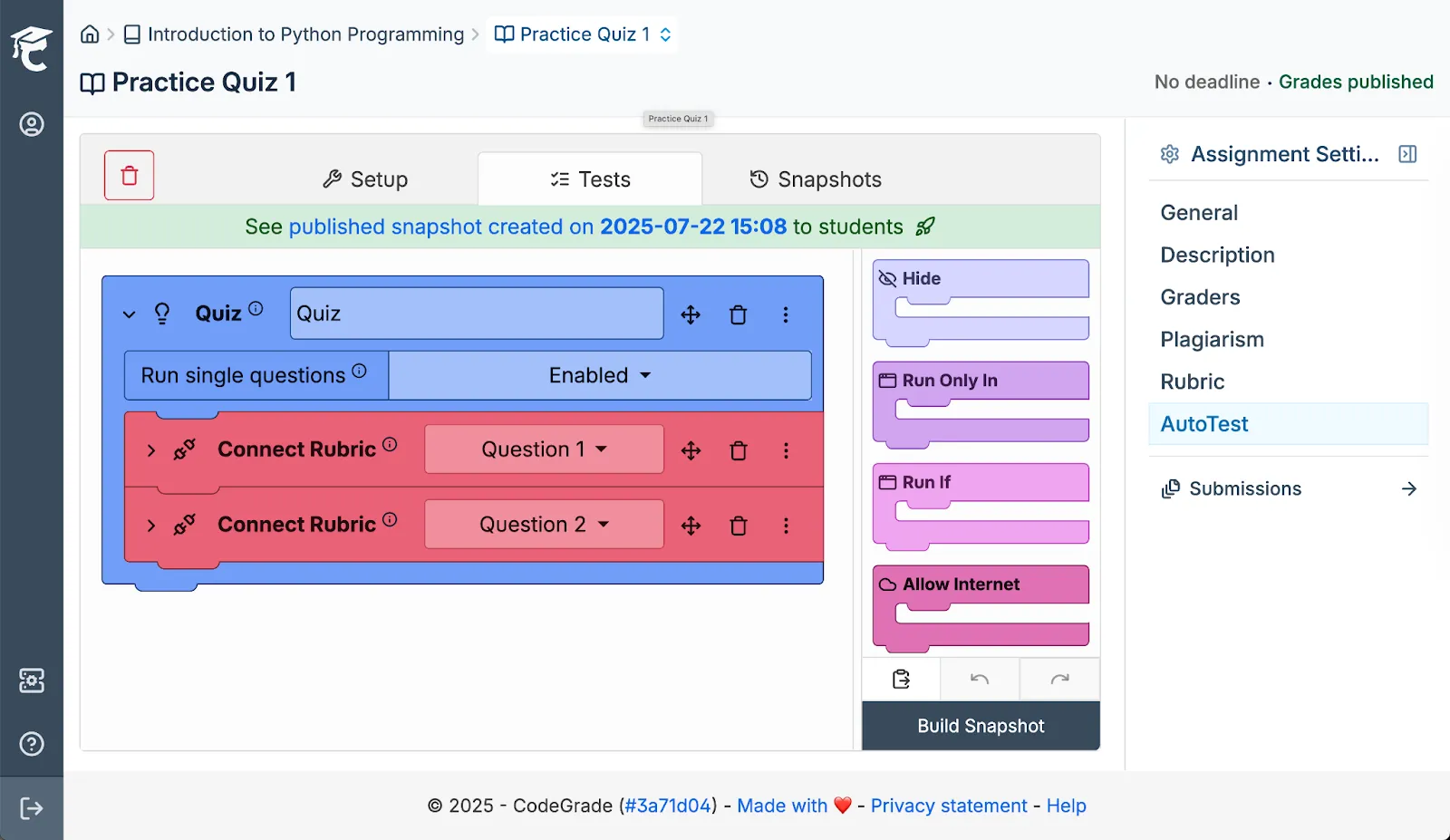Image resolution: width=1450 pixels, height=840 pixels.
Task: Delete the Question 1 Connect Rubric block
Action: pos(739,450)
